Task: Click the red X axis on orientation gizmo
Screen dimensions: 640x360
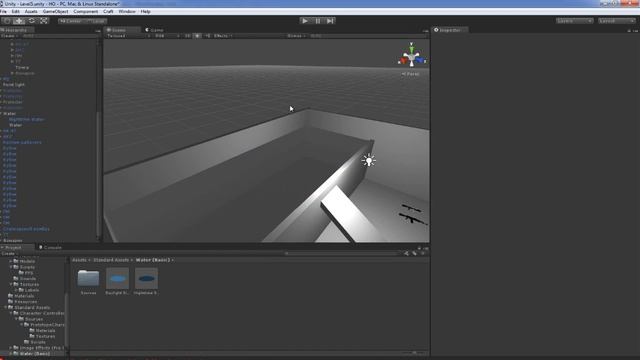Action: [x=404, y=61]
